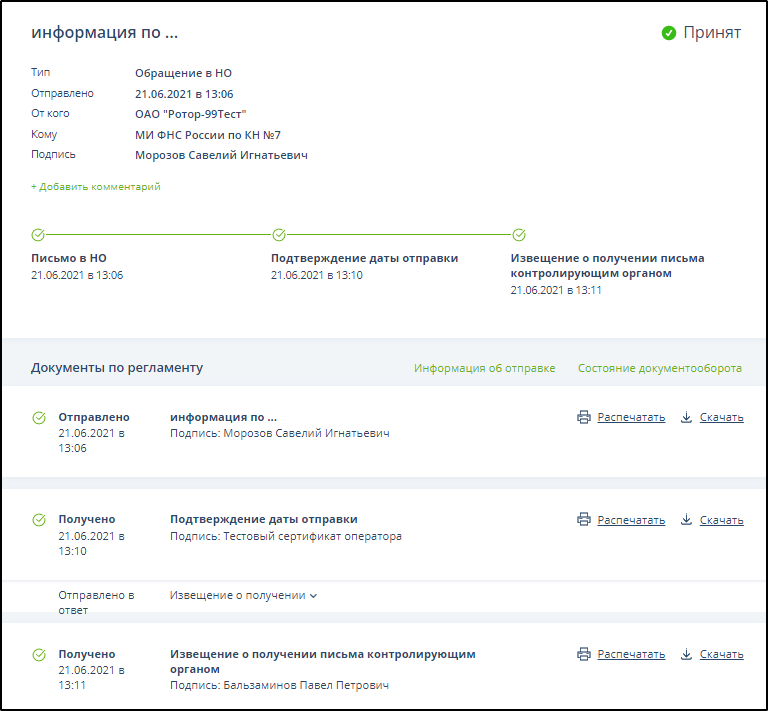Image resolution: width=768 pixels, height=711 pixels.
Task: Click printer icon in Извещение о получении письма row
Action: (x=584, y=655)
